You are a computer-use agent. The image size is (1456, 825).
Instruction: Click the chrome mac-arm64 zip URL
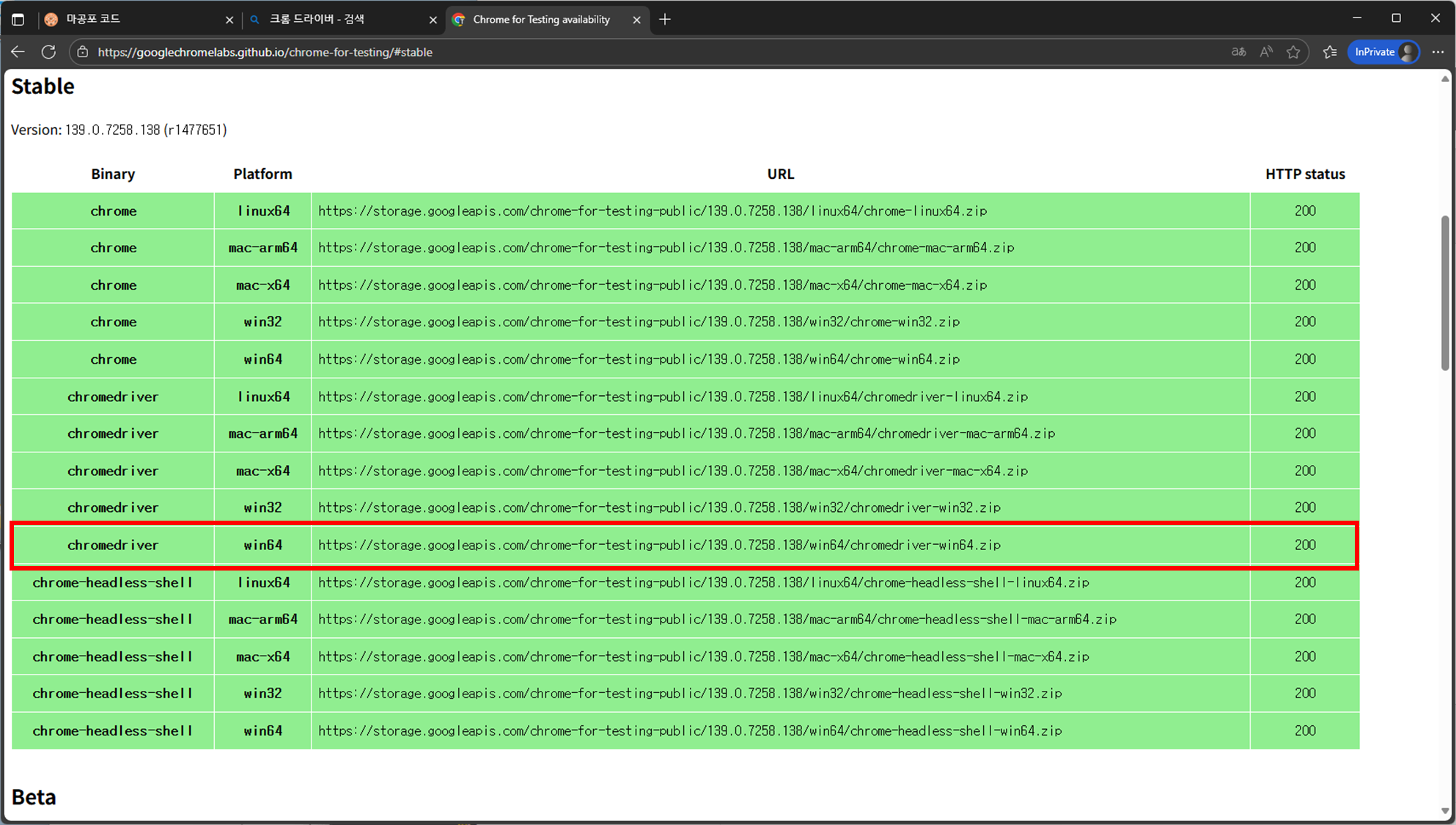coord(666,248)
